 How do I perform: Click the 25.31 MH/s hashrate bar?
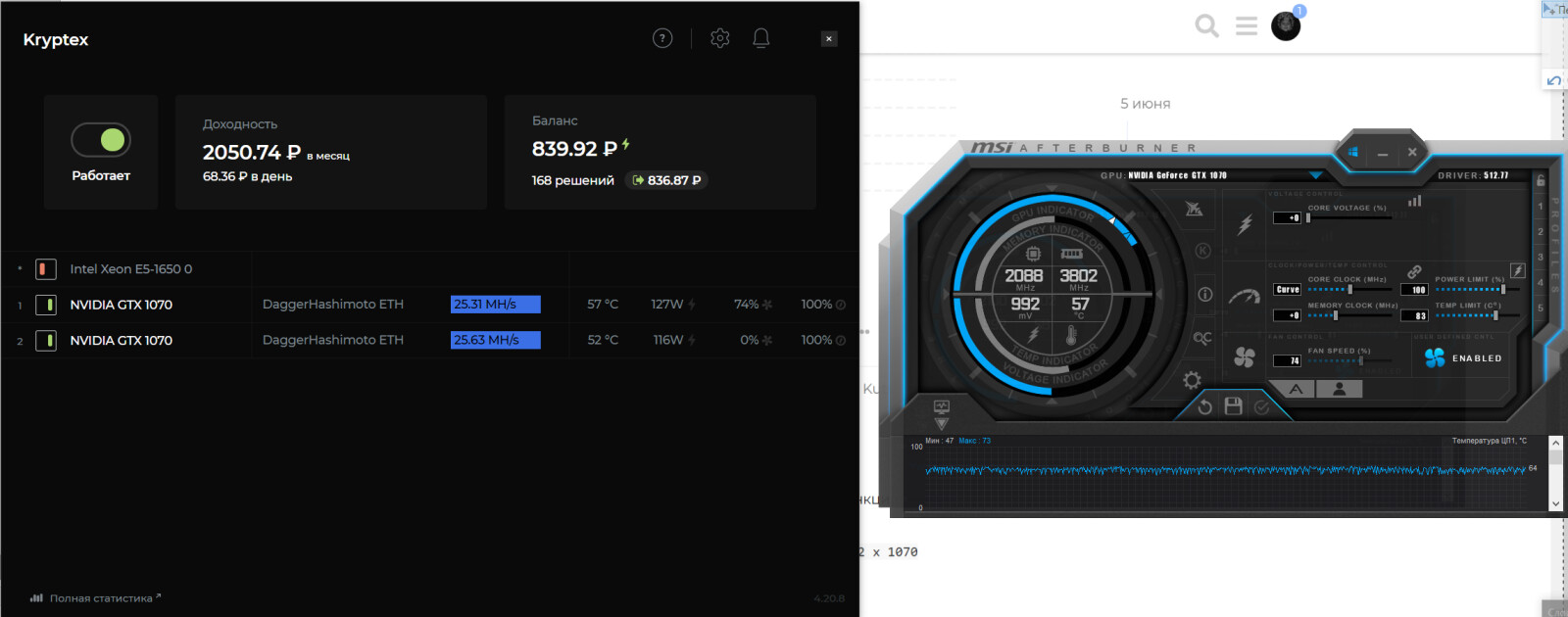point(496,305)
